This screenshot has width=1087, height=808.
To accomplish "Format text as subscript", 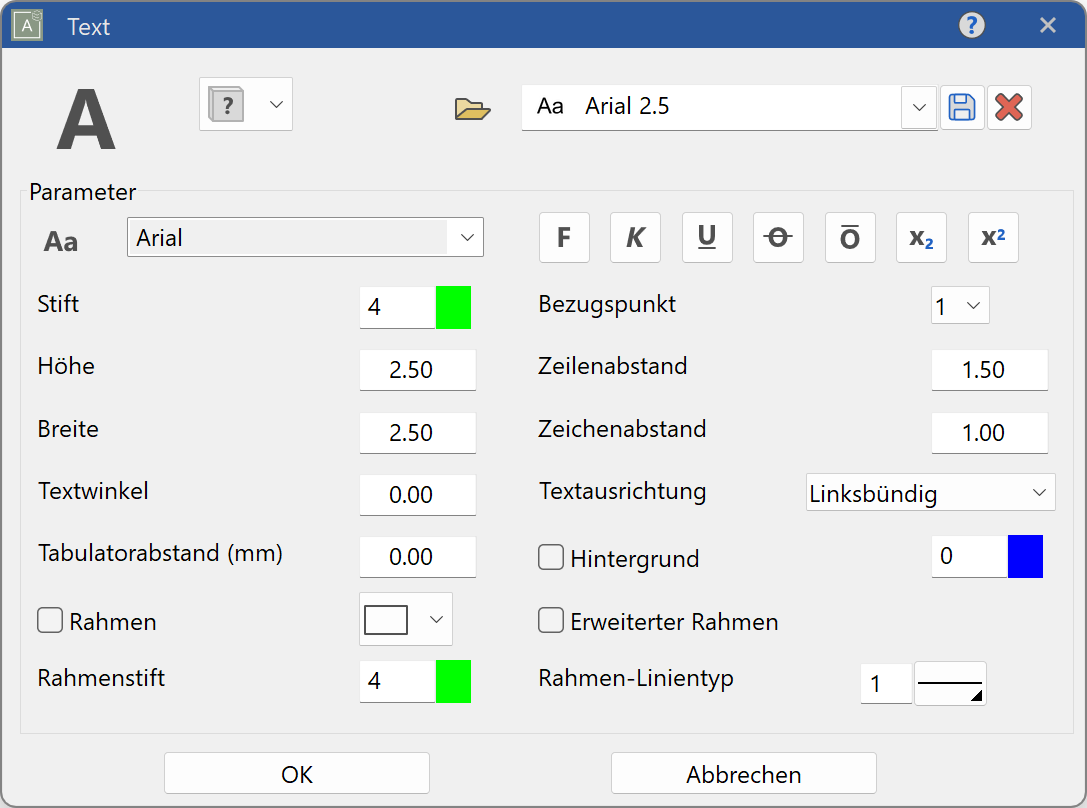I will tap(921, 237).
